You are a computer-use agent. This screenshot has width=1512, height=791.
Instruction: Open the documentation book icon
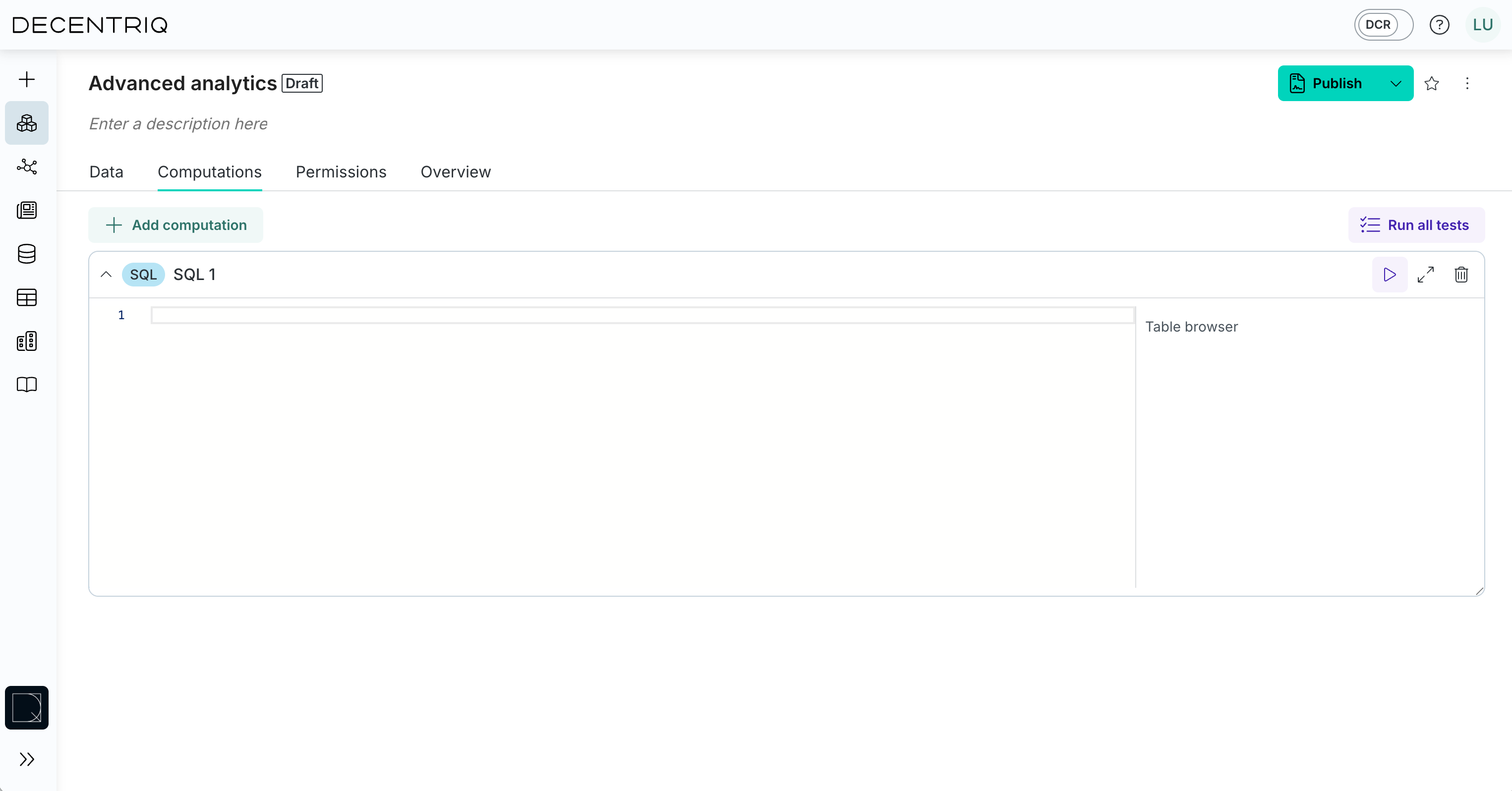[26, 385]
